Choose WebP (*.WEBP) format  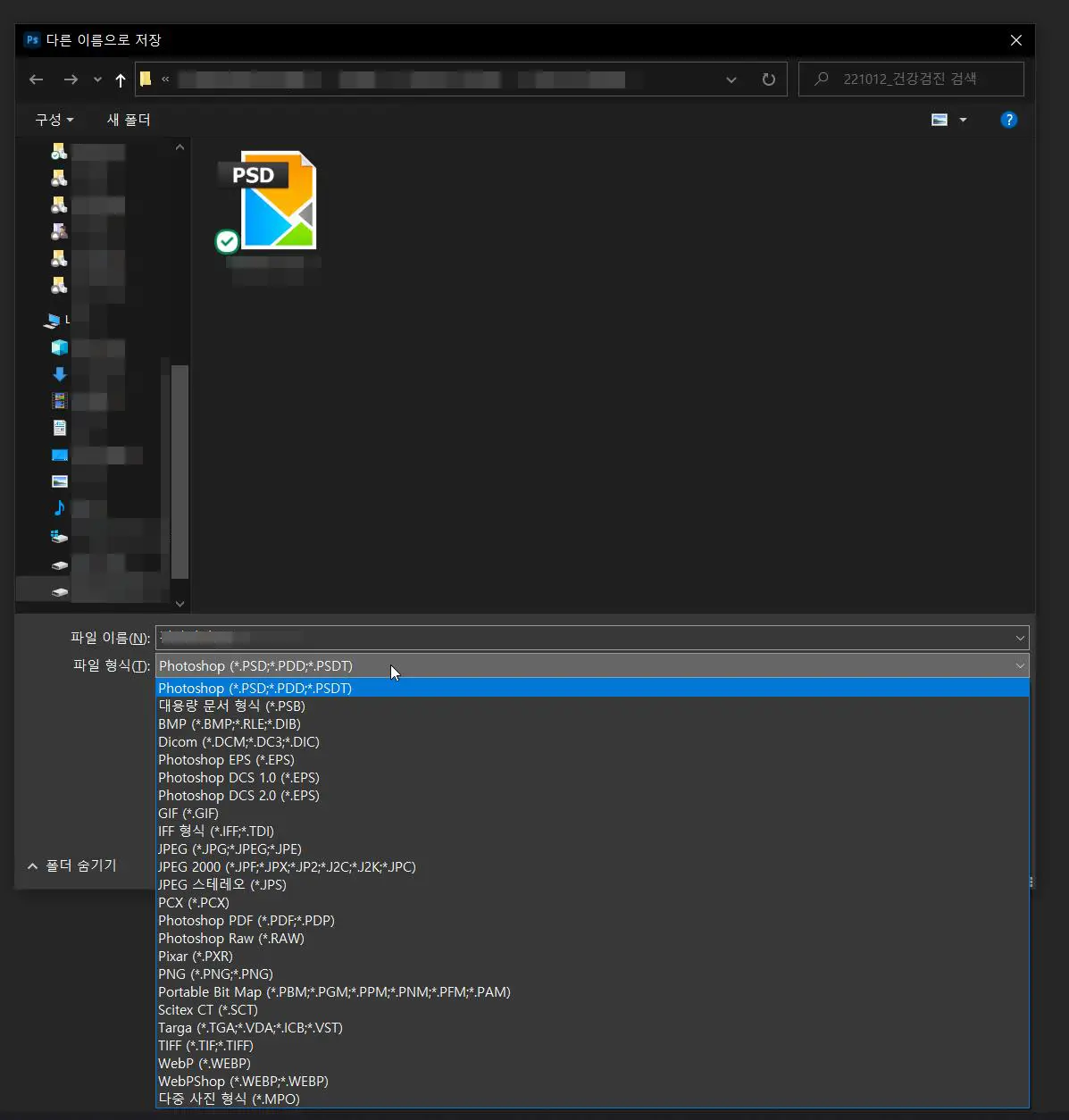(x=592, y=1063)
